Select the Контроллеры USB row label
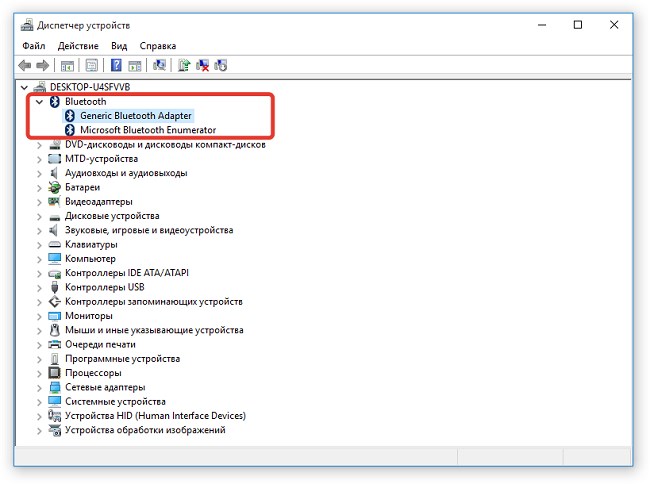The height and width of the screenshot is (484, 650). [105, 287]
